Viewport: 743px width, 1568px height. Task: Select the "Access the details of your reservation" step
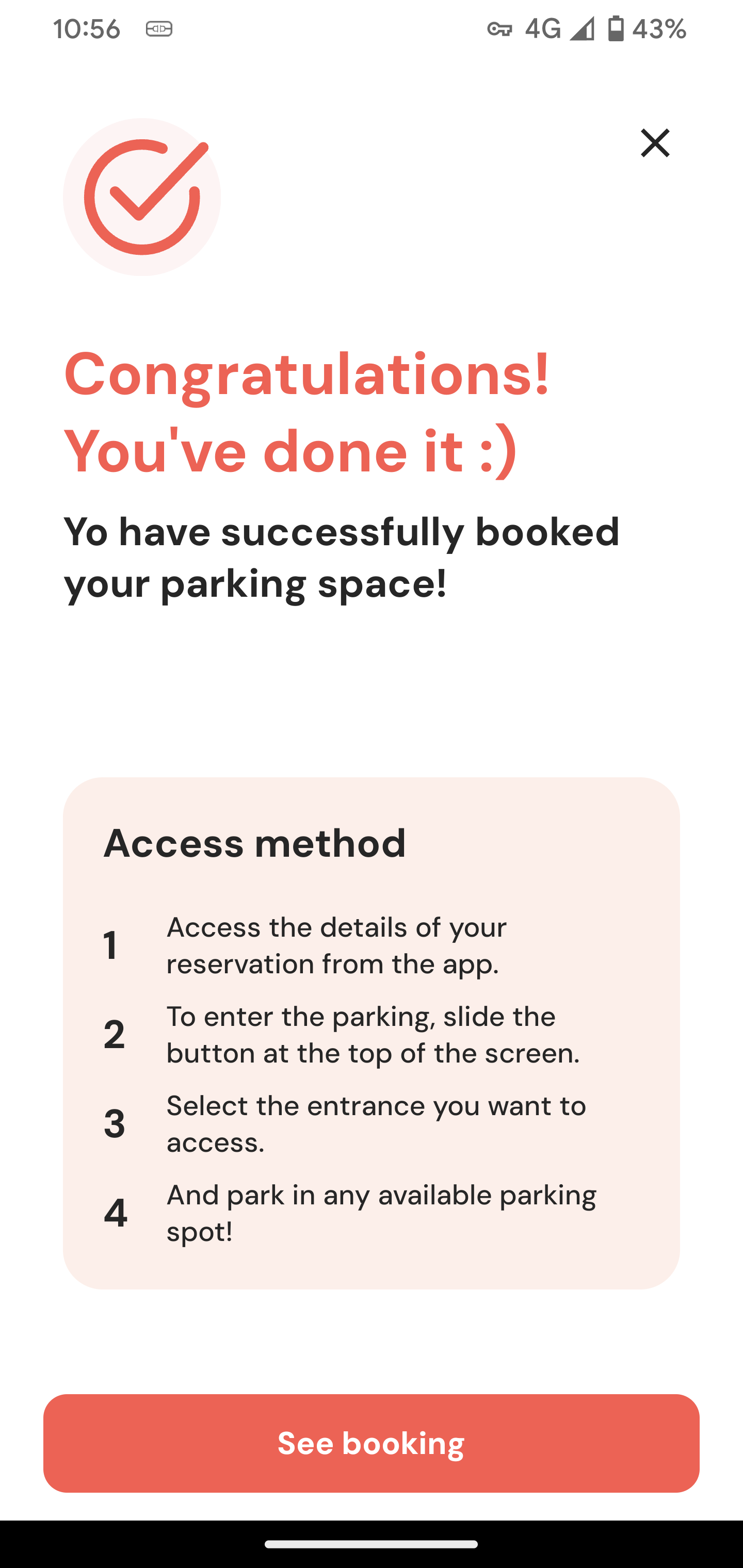pos(336,945)
